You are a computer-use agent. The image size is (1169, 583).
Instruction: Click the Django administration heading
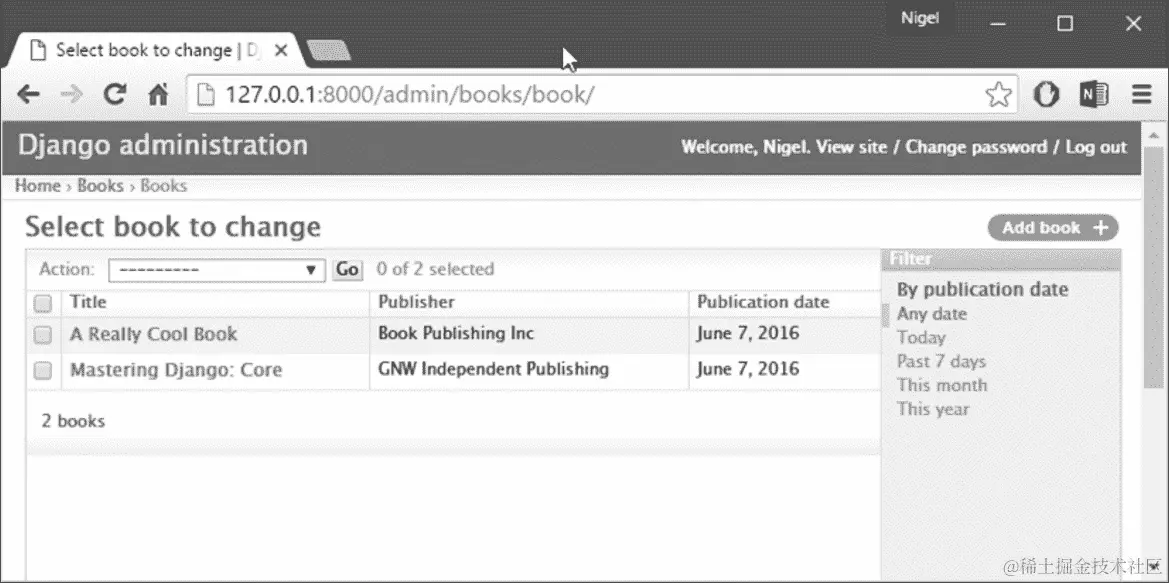[x=163, y=145]
